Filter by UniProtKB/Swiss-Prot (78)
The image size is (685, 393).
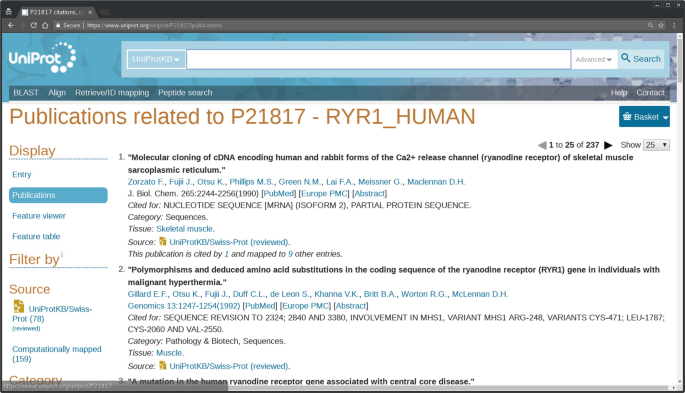click(x=52, y=314)
